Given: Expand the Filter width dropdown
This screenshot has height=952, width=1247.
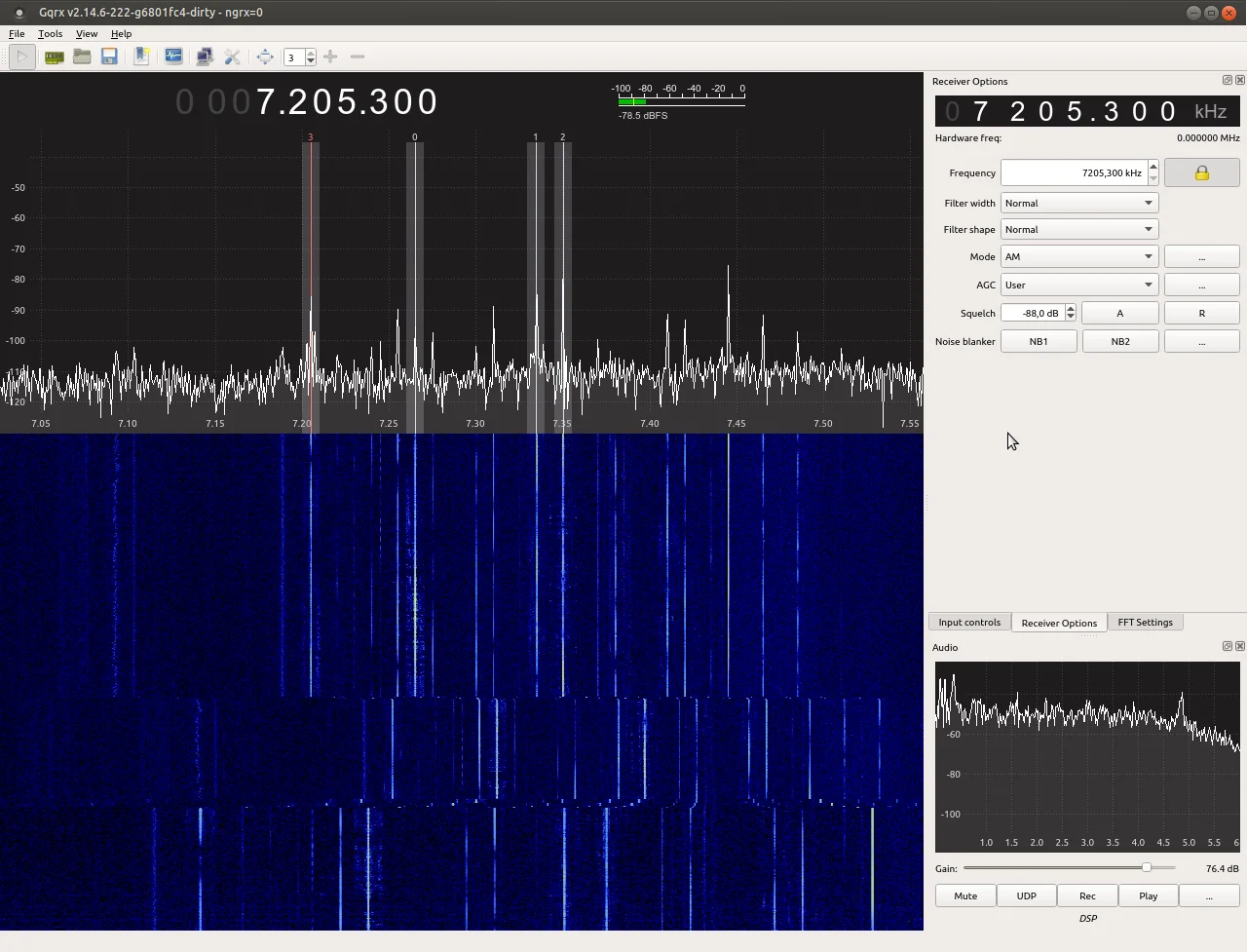Looking at the screenshot, I should coord(1078,204).
